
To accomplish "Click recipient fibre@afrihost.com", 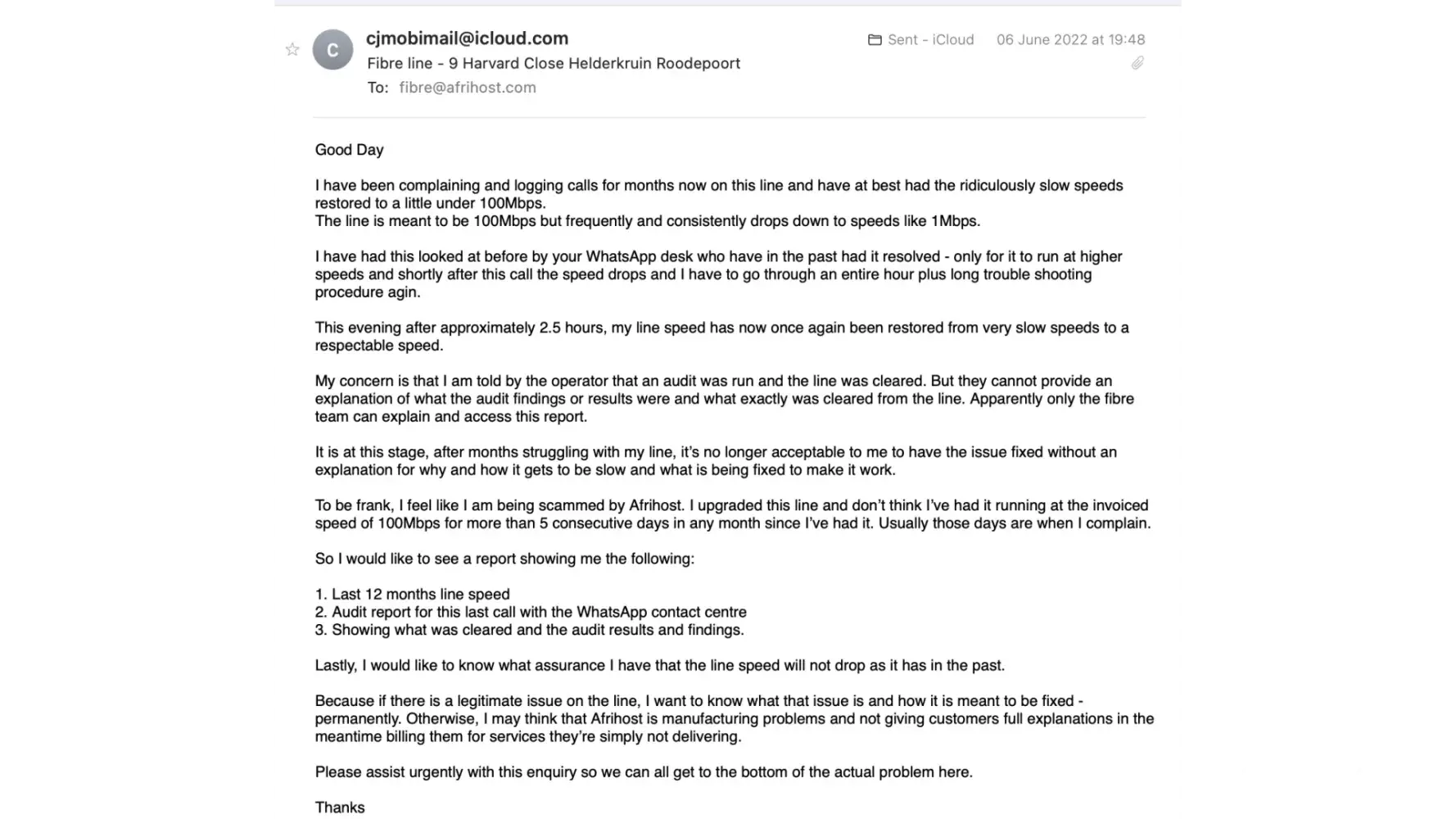I will (468, 88).
